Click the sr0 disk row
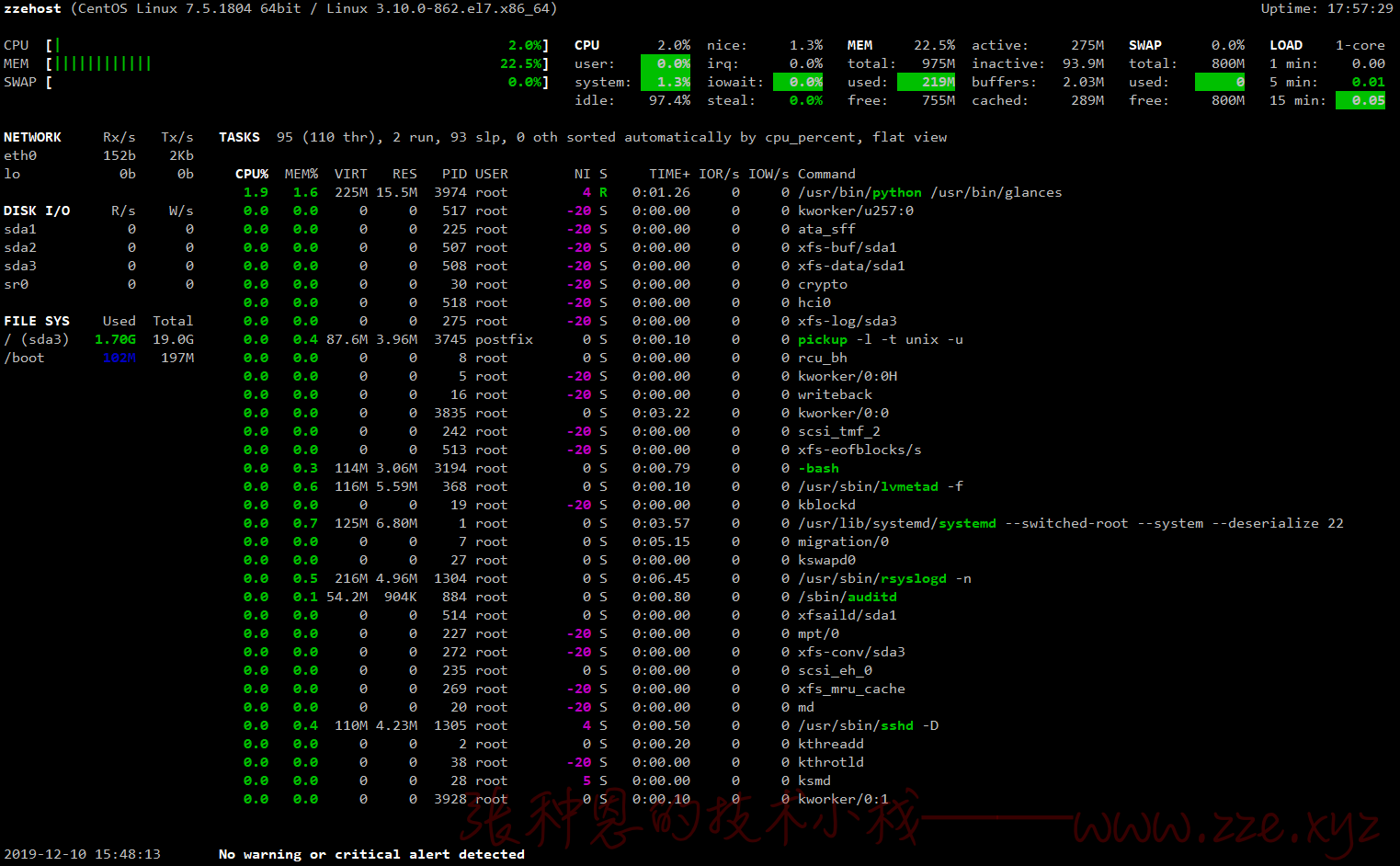This screenshot has width=1400, height=866. pos(98,284)
